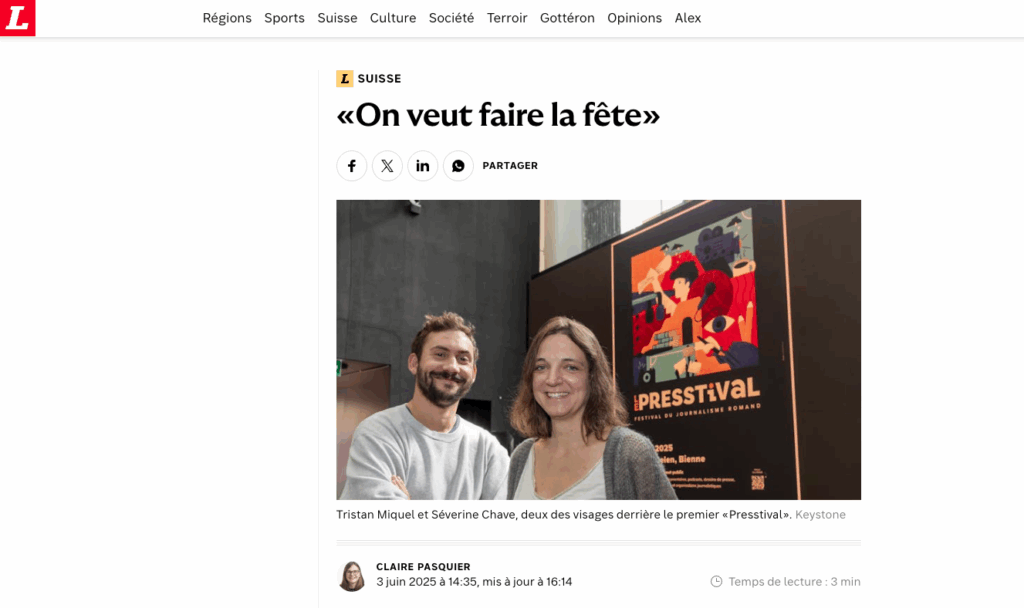Click the clock icon near reading time
The height and width of the screenshot is (608, 1024).
pyautogui.click(x=716, y=581)
